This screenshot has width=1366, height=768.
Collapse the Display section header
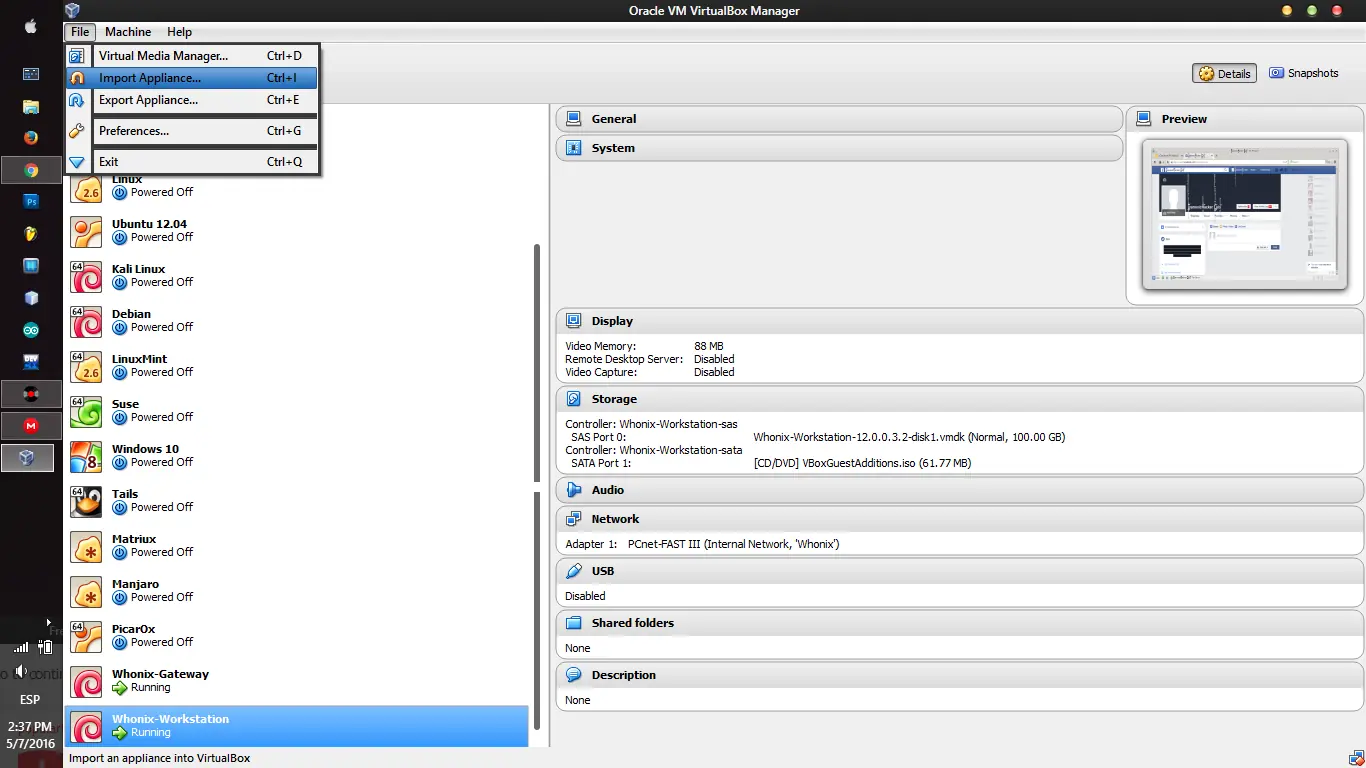click(960, 321)
